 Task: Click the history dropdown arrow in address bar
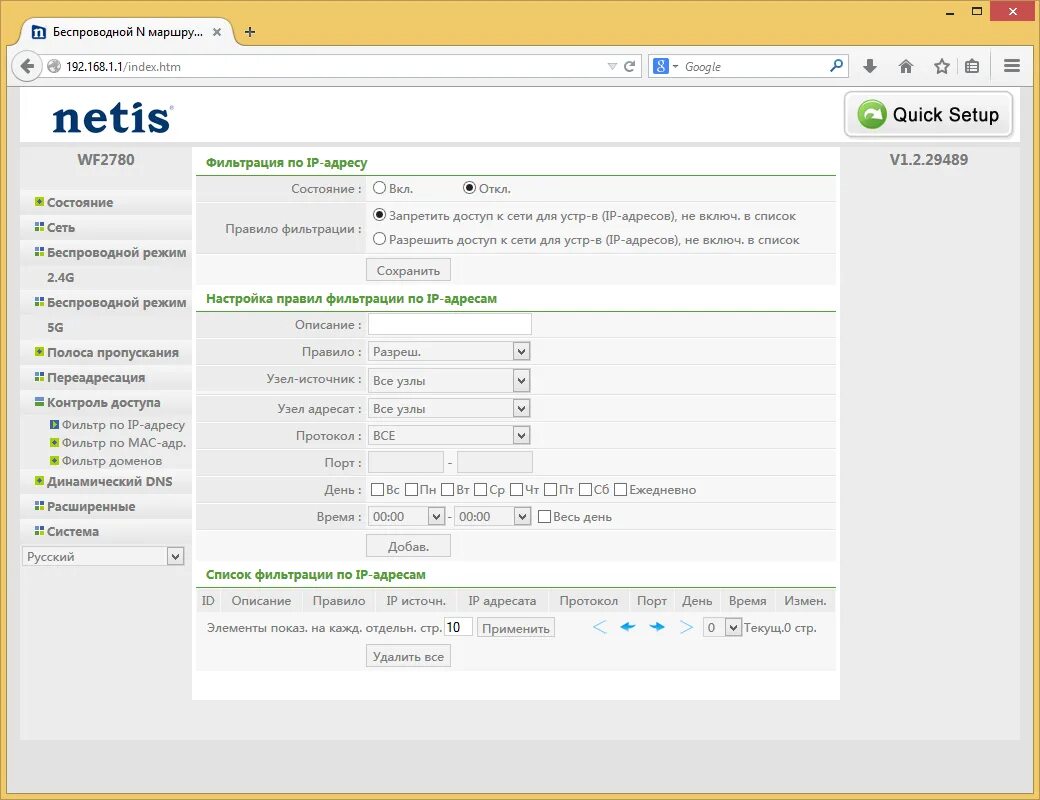[x=612, y=66]
